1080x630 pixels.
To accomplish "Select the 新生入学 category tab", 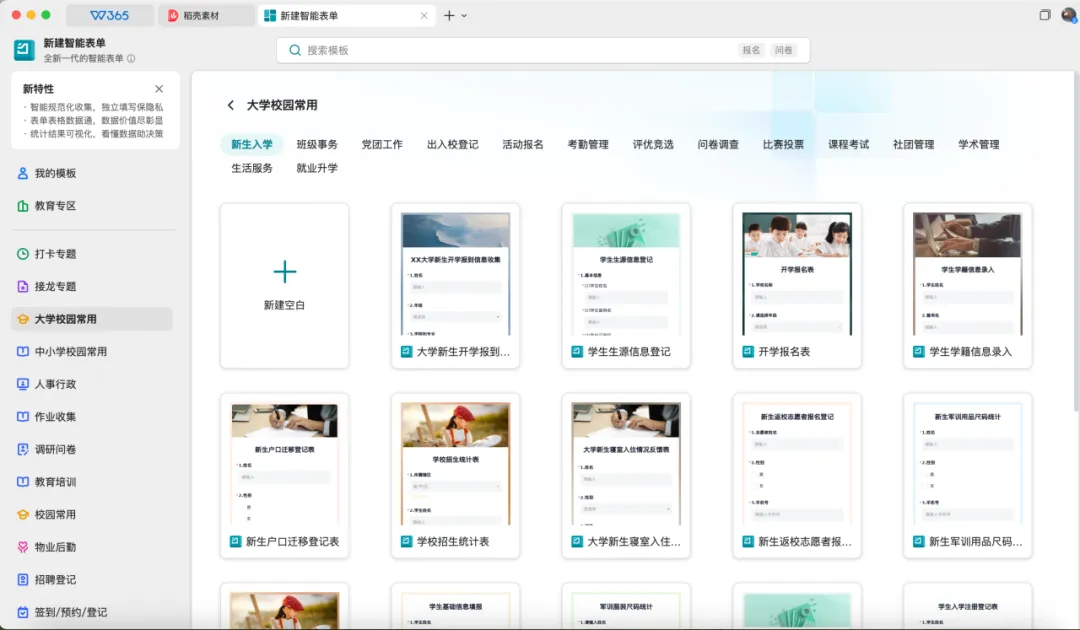I will click(x=252, y=145).
